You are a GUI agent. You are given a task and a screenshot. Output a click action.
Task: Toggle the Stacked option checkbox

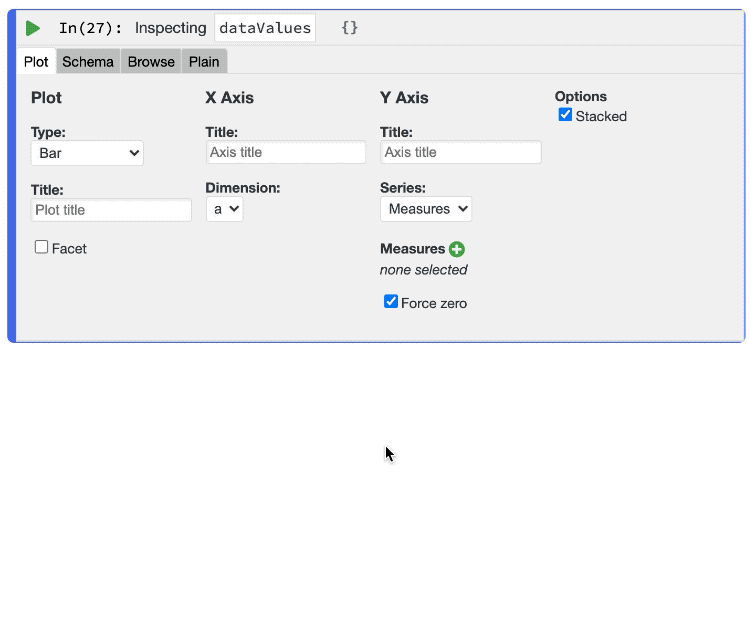pos(566,115)
